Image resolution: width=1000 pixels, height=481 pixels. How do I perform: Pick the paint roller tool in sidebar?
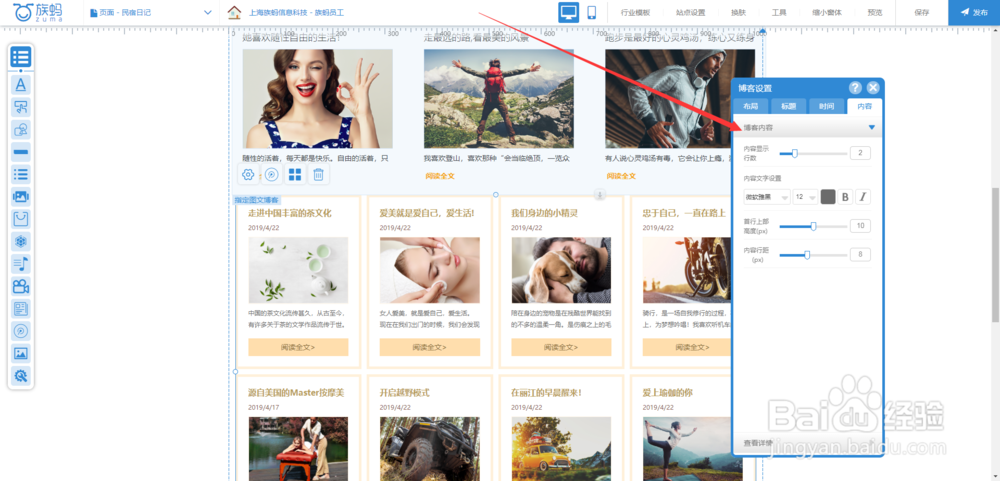tap(20, 107)
